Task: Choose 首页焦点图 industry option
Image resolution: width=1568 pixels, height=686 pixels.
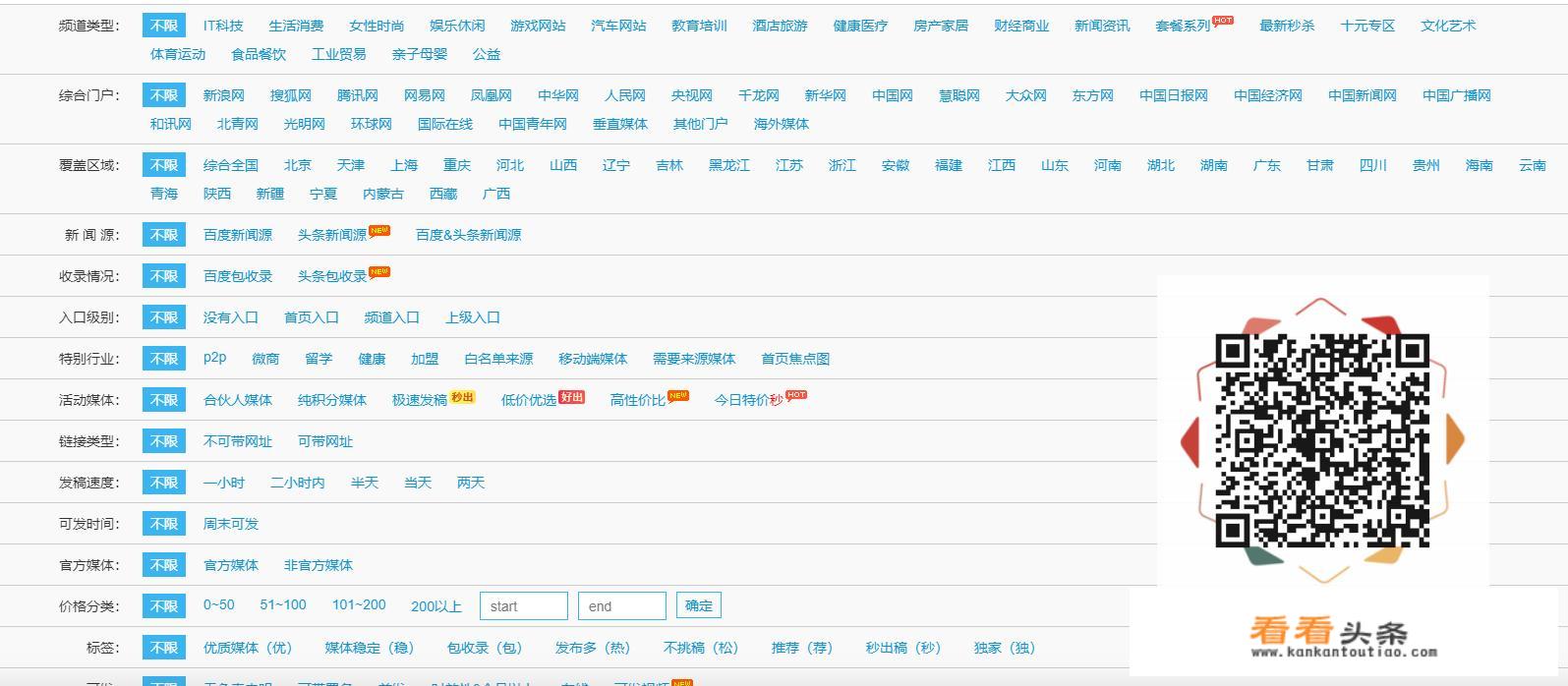Action: [x=796, y=359]
